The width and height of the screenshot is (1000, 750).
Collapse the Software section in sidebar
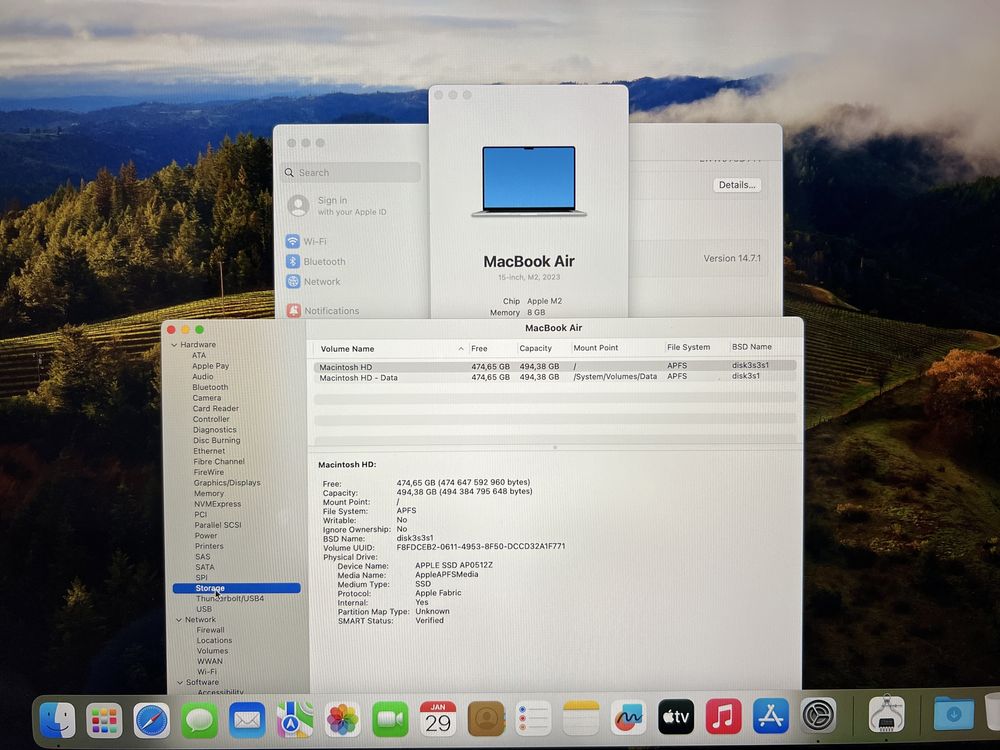180,682
